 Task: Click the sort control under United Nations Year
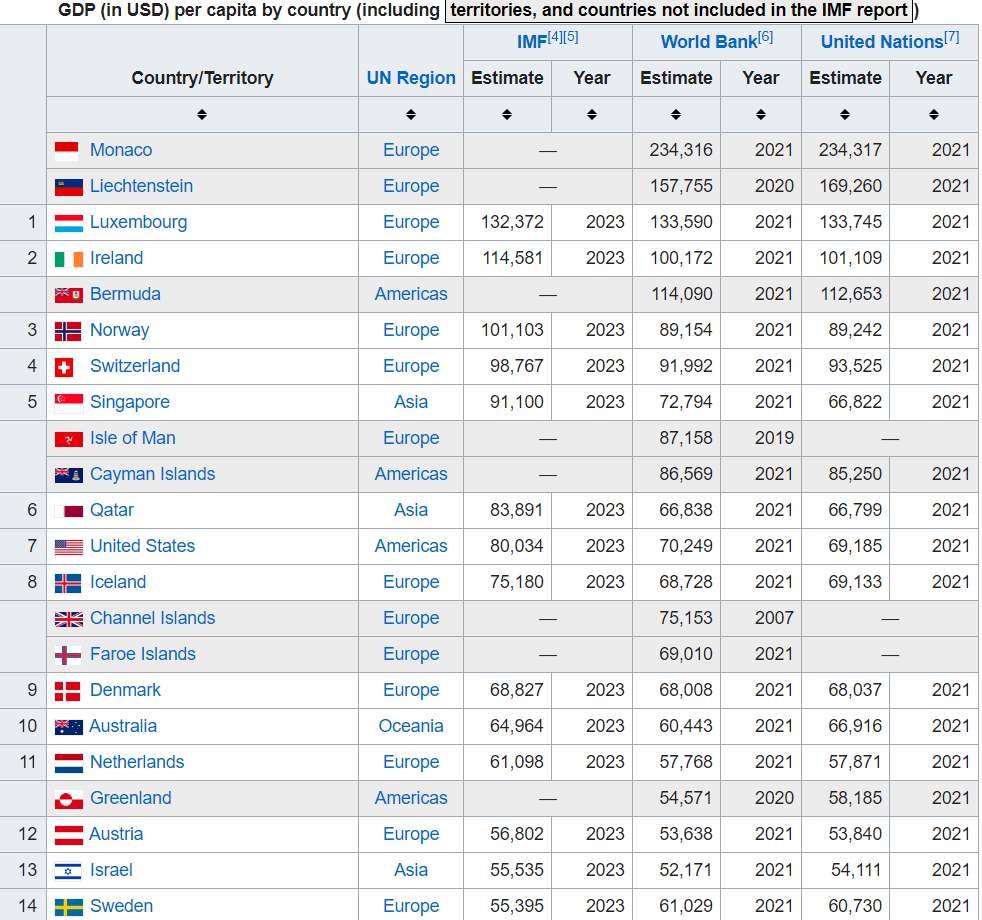[x=933, y=114]
